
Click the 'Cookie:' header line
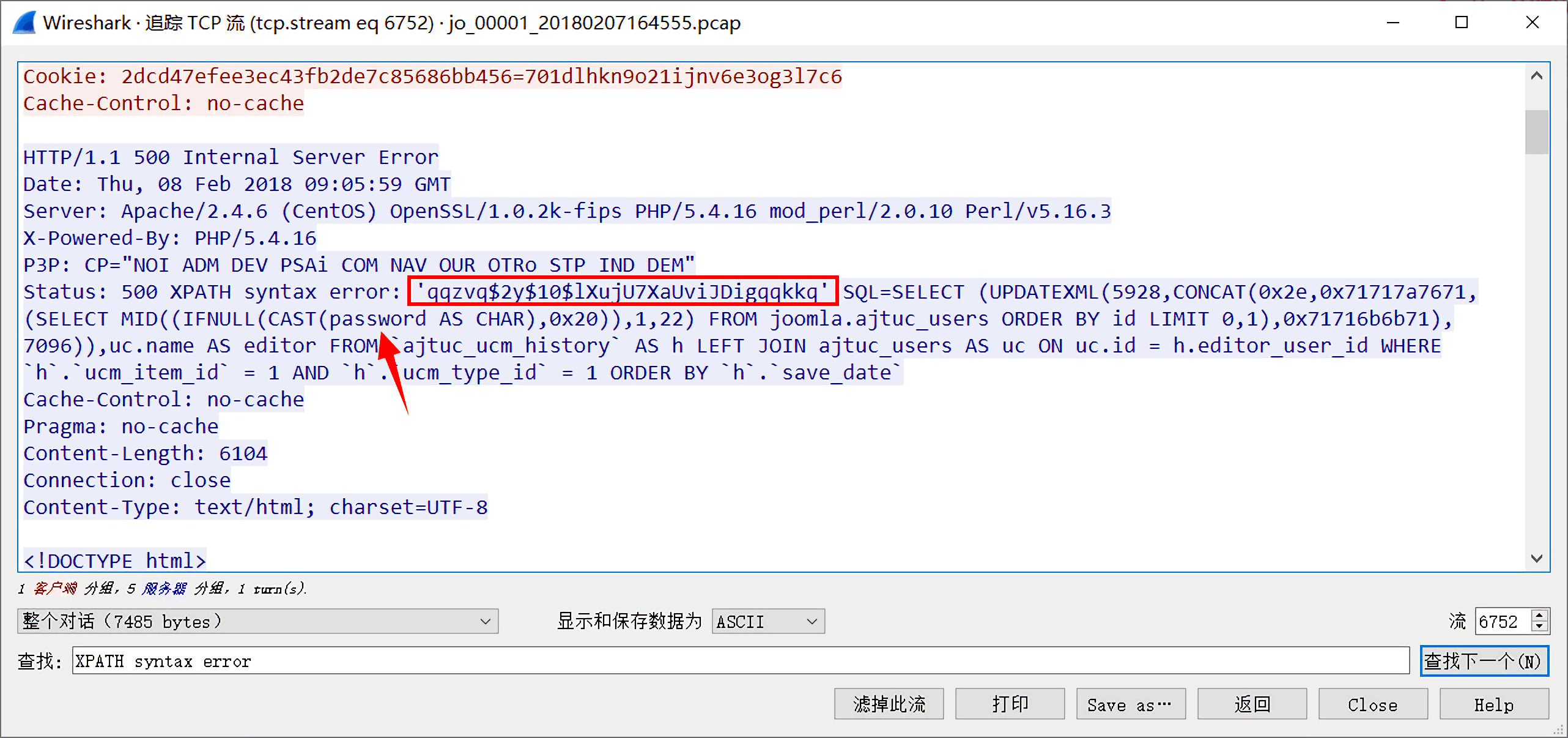[432, 76]
